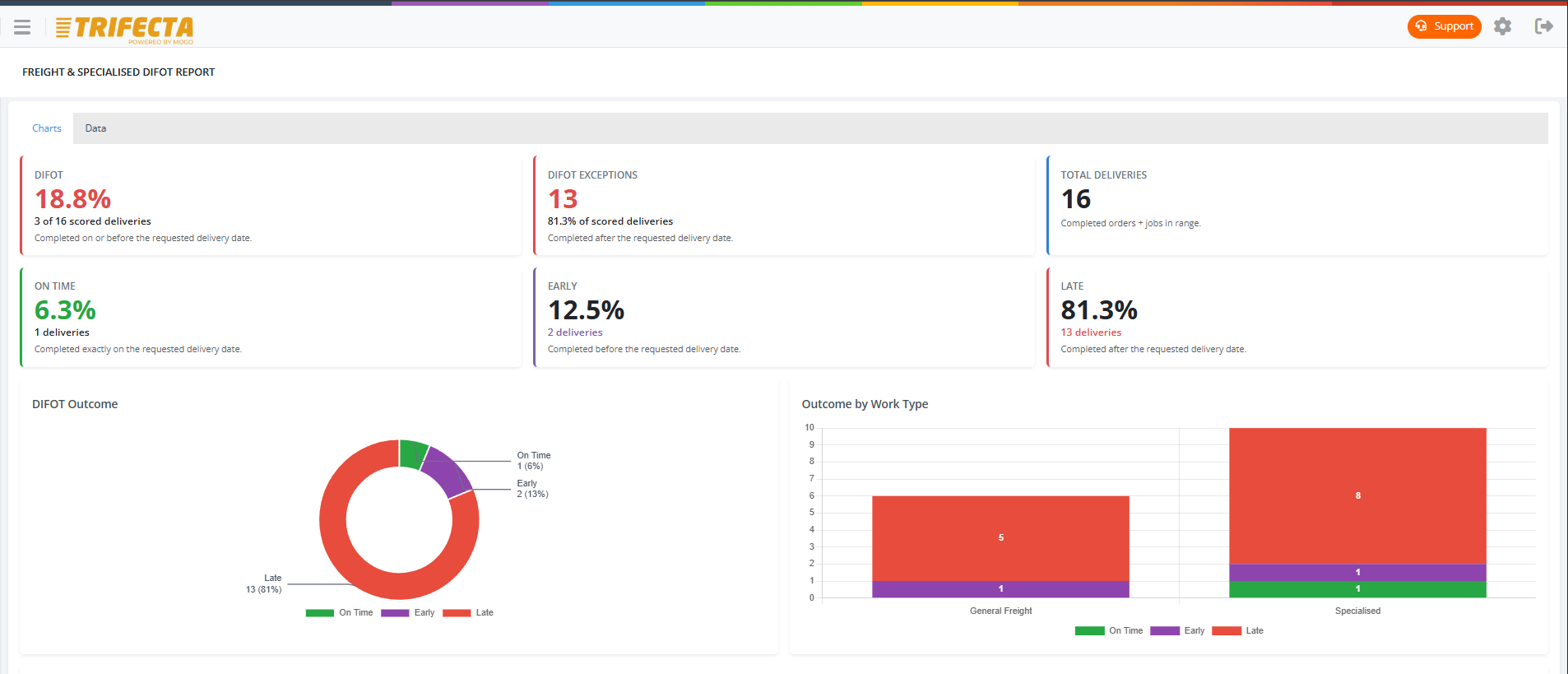This screenshot has width=1568, height=674.
Task: Click the DIFOT Exceptions card
Action: point(784,205)
